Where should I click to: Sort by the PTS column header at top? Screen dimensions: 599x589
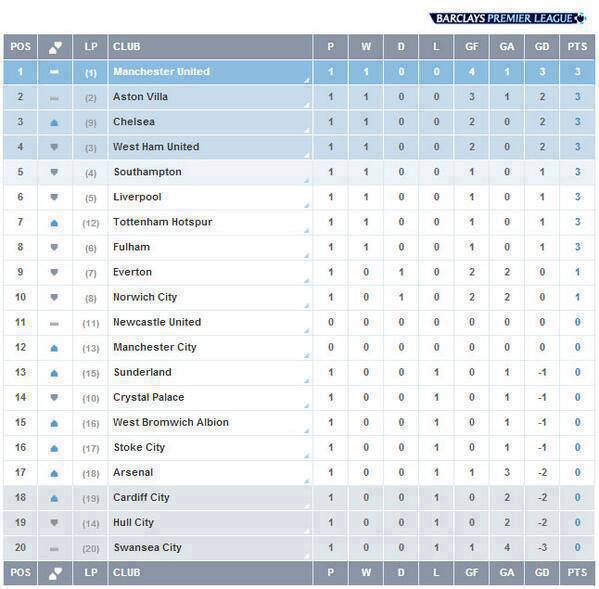click(577, 47)
